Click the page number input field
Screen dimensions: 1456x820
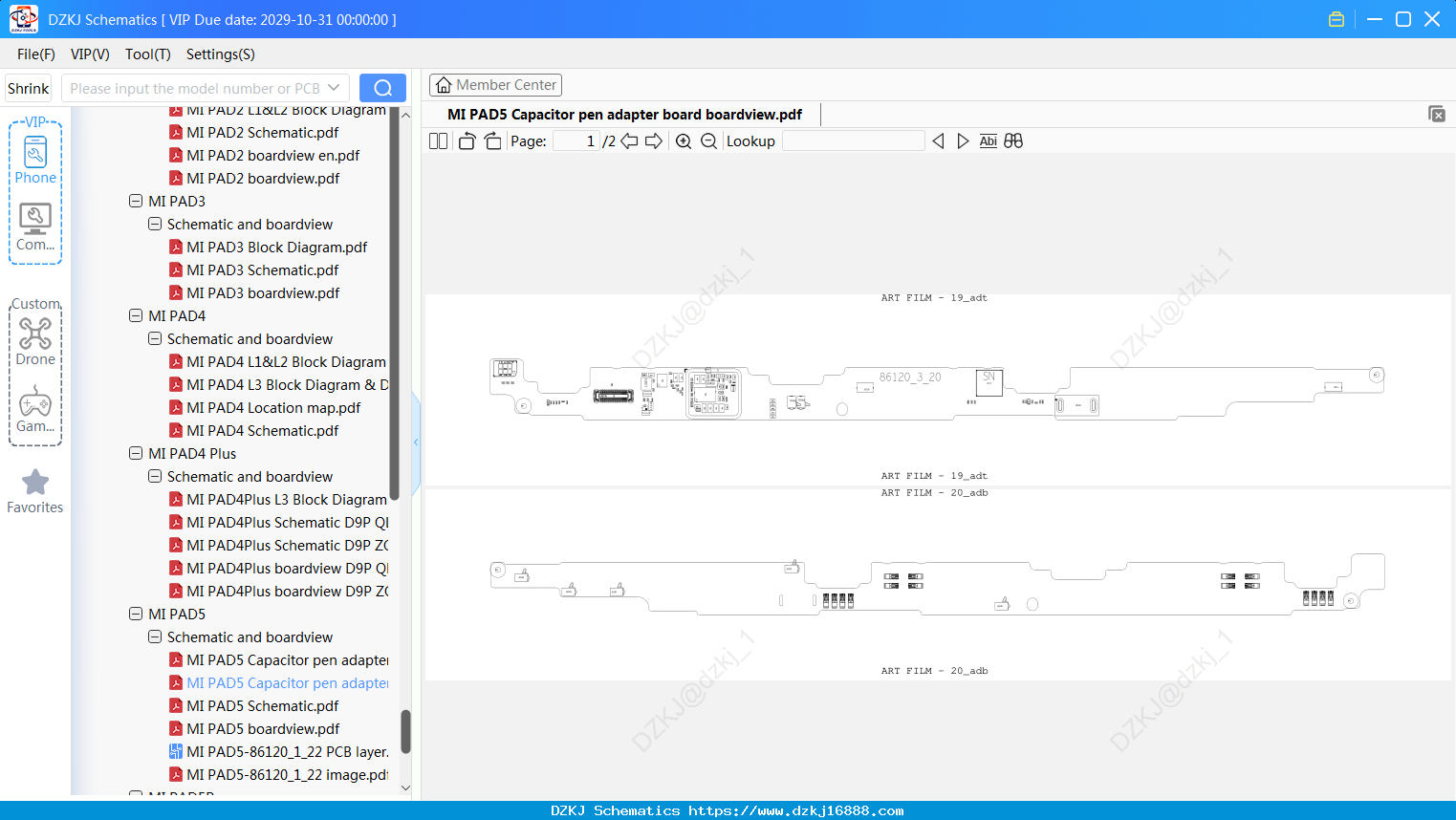(x=576, y=141)
